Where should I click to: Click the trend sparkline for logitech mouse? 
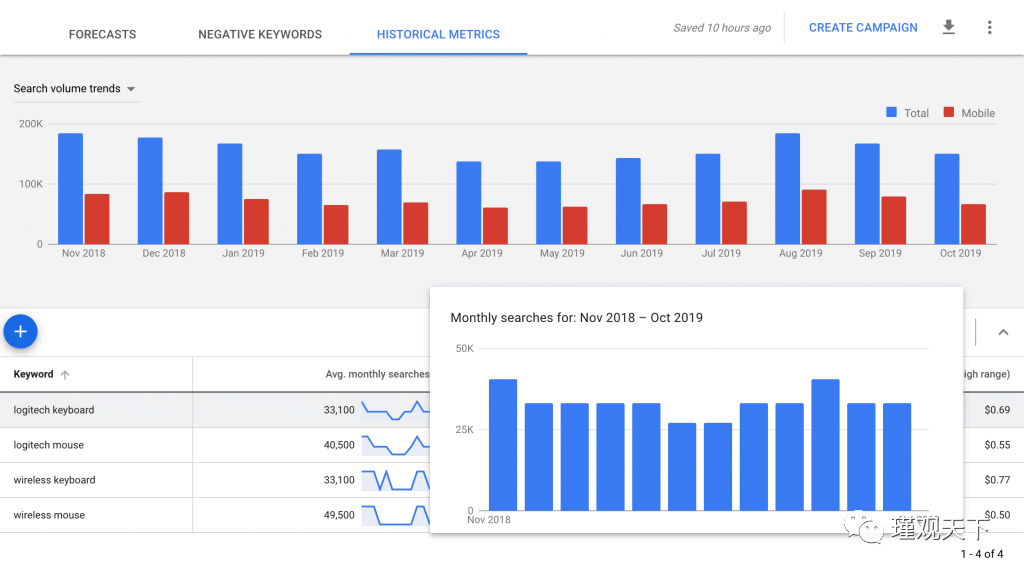pyautogui.click(x=394, y=445)
